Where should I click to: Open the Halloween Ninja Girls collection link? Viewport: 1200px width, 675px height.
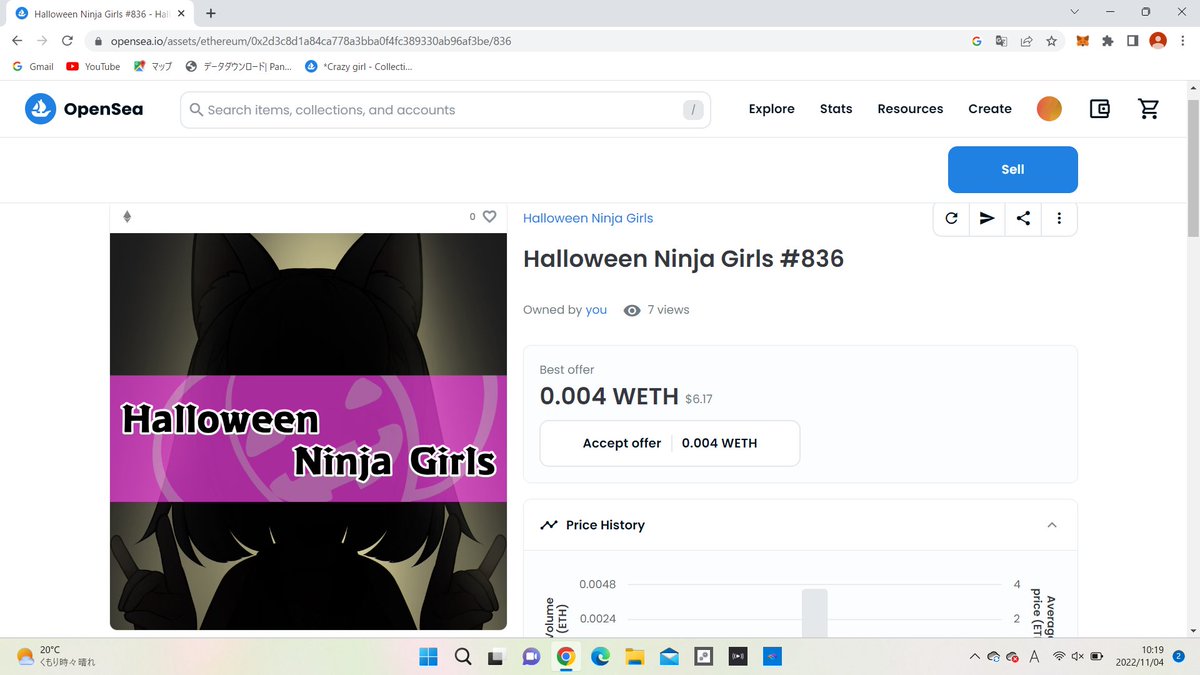pyautogui.click(x=588, y=218)
